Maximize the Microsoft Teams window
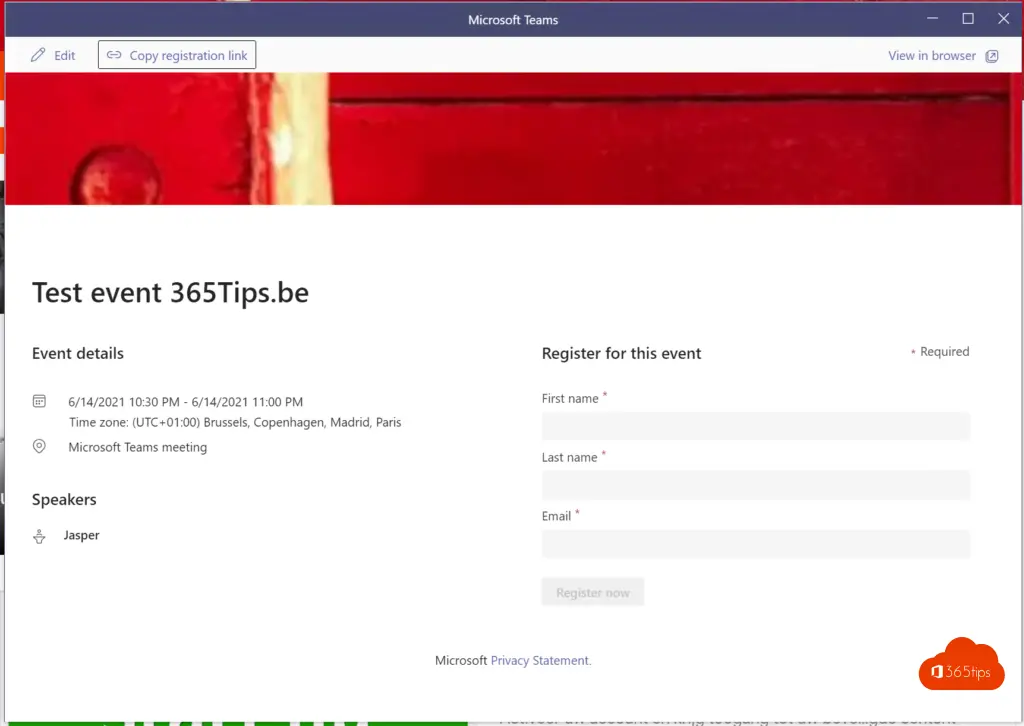This screenshot has width=1024, height=726. click(968, 18)
